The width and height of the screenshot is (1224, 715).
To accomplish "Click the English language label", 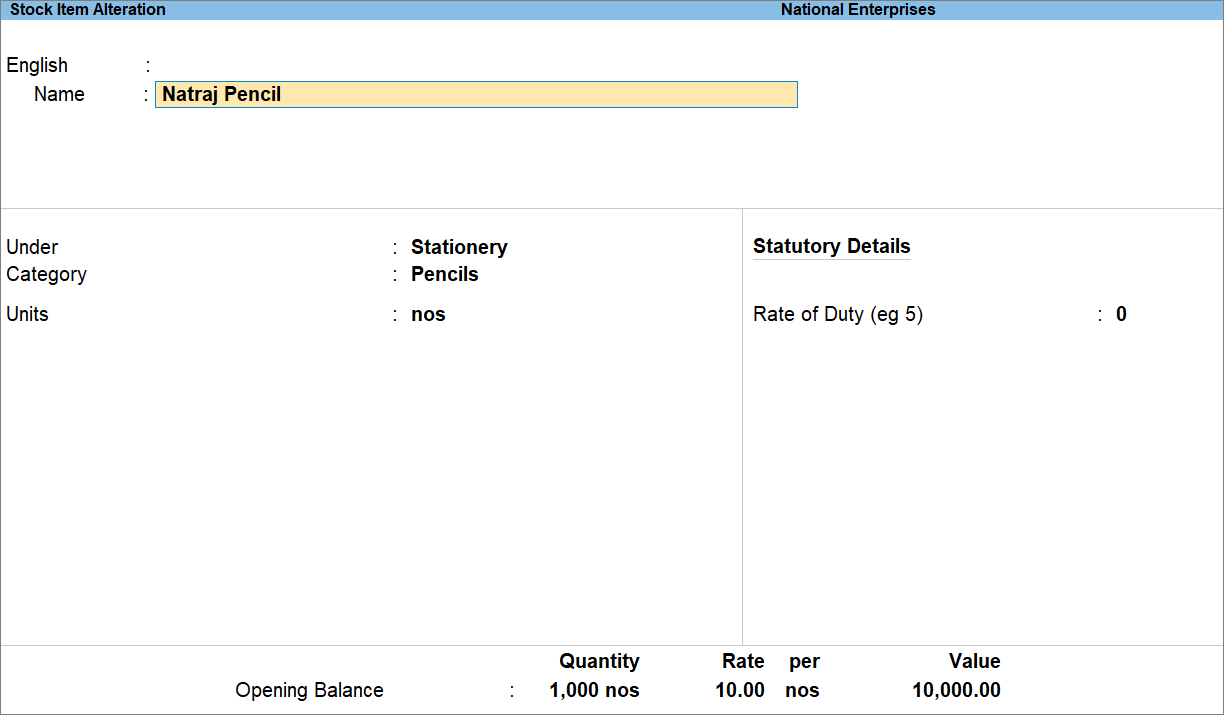I will 37,65.
